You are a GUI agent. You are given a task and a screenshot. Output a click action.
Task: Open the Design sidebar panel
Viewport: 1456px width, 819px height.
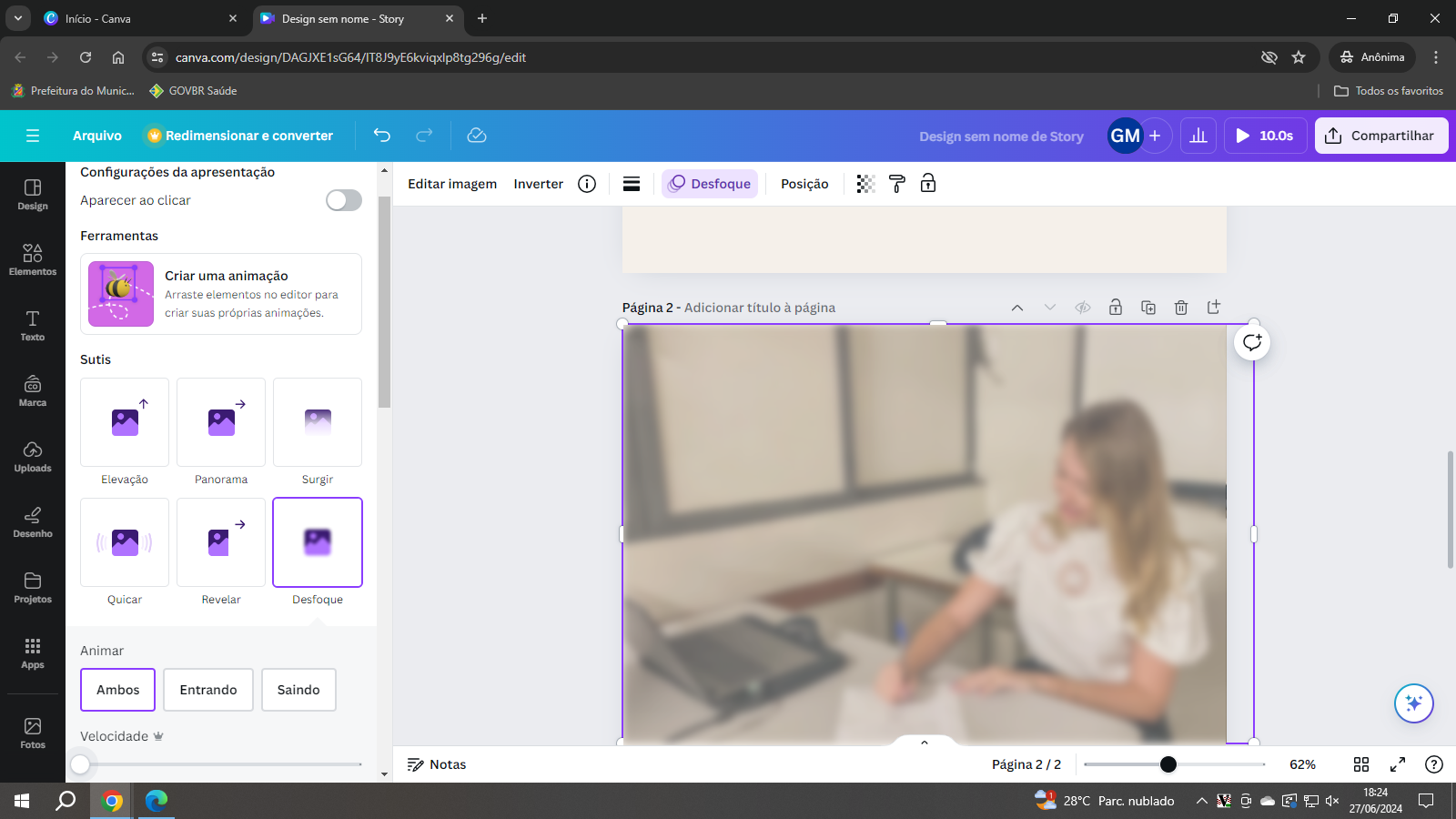(x=33, y=195)
